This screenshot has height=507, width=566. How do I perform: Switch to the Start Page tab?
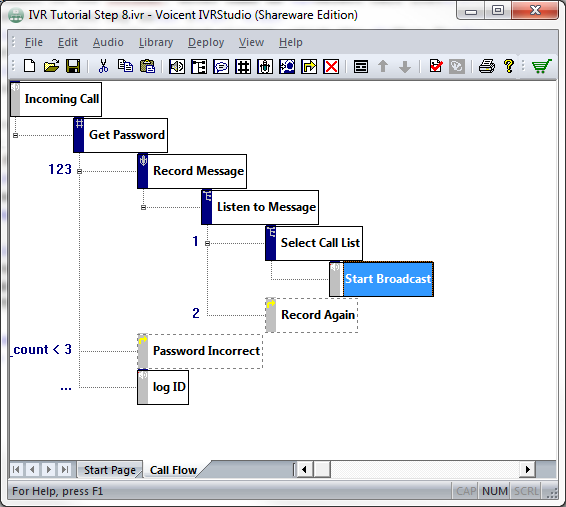tap(110, 470)
